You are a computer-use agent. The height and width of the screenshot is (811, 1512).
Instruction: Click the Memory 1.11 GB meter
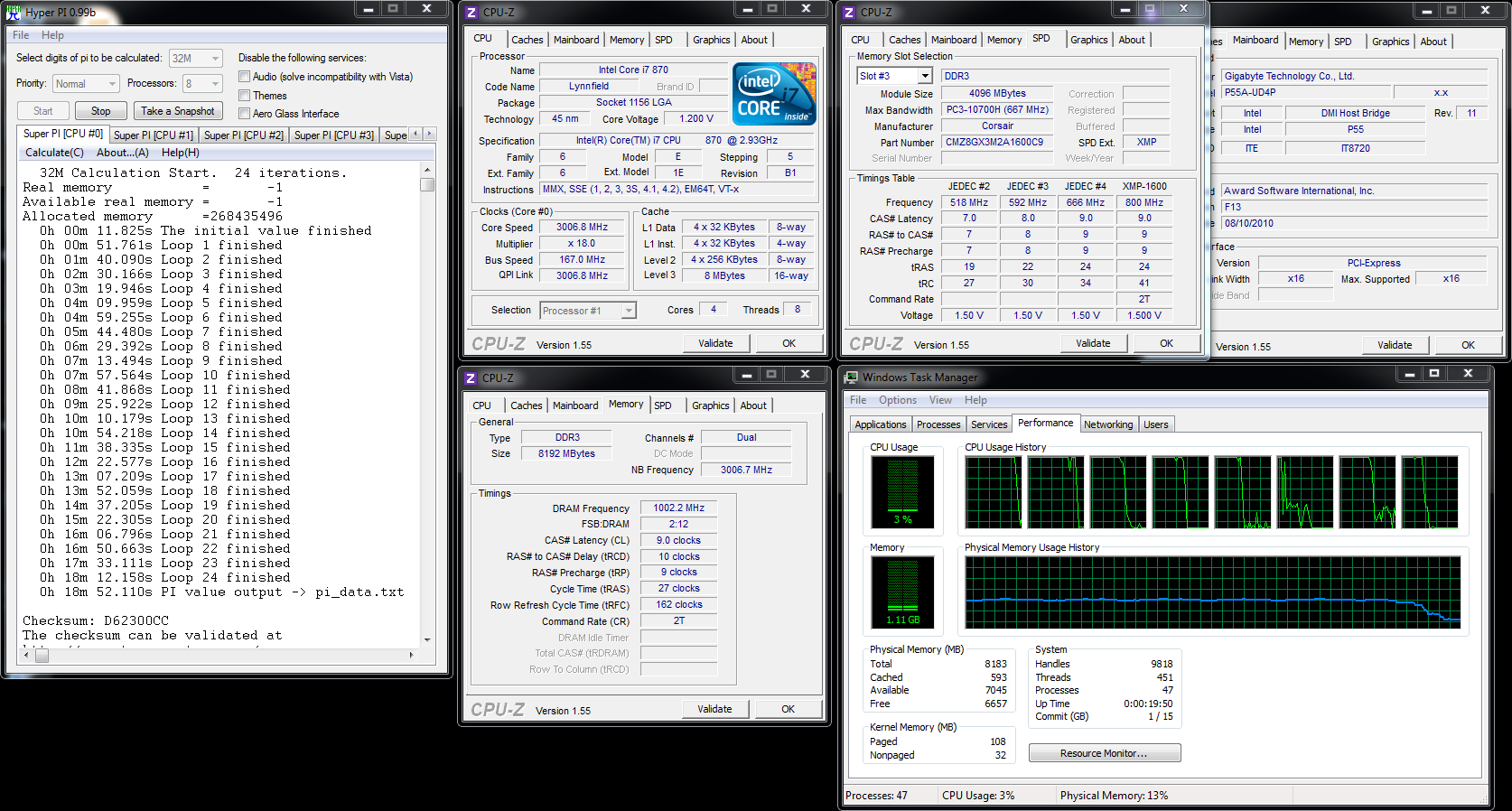click(x=902, y=592)
